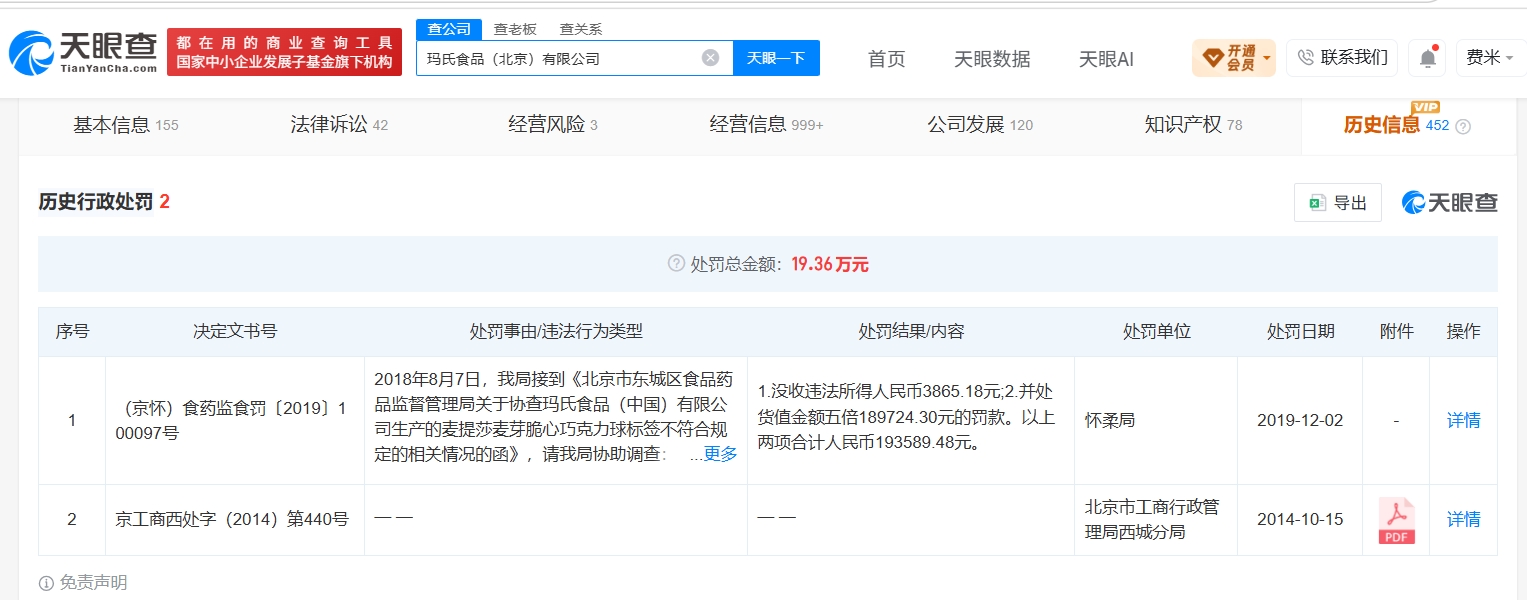Click the penalty total 19.36万元
1527x600 pixels.
point(829,264)
